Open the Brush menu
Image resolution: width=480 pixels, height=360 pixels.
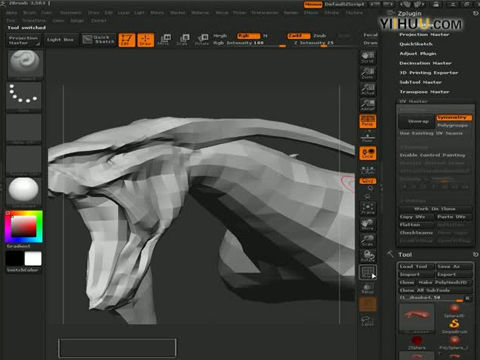(29, 13)
